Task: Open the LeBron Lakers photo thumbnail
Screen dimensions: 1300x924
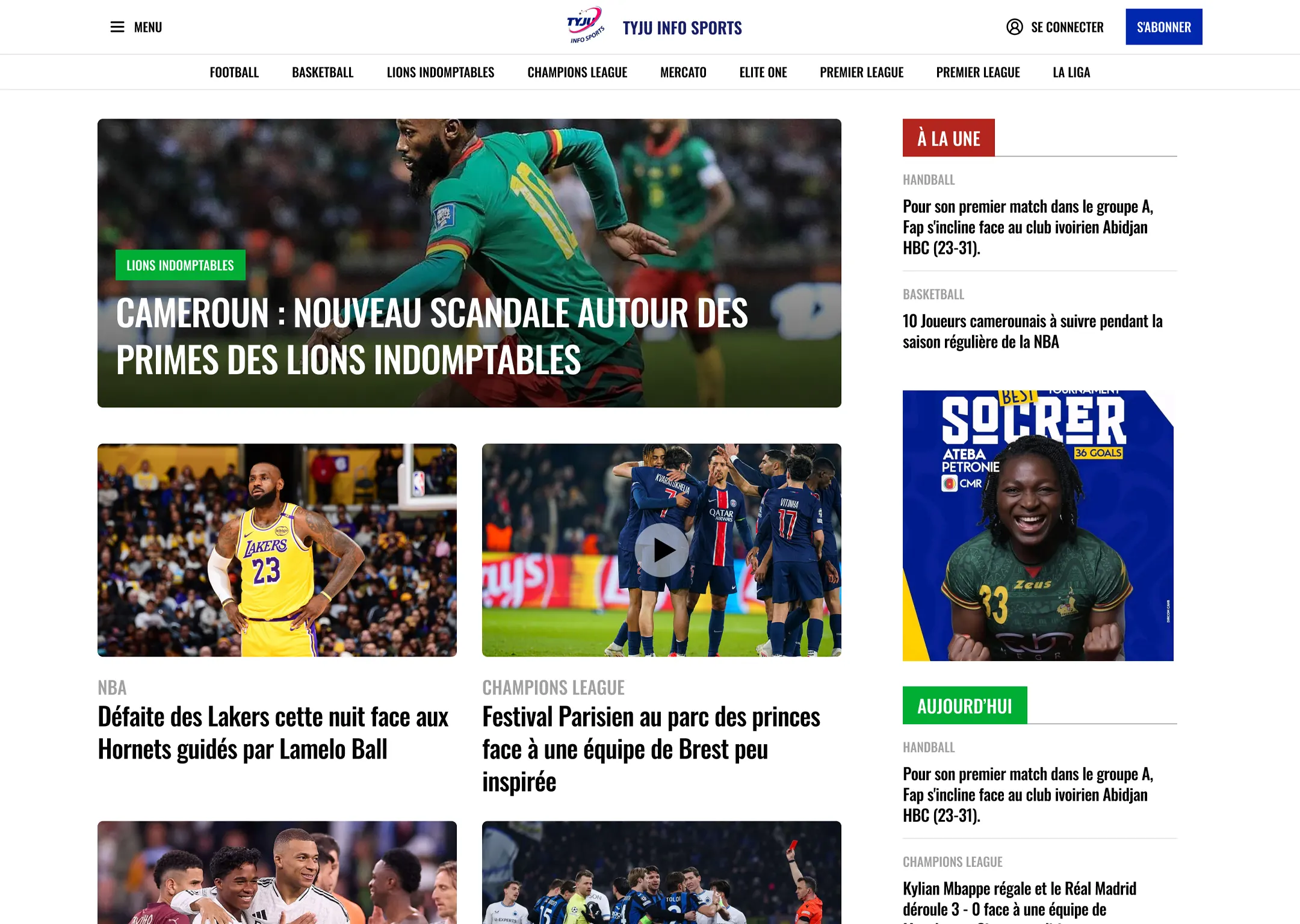Action: (277, 550)
